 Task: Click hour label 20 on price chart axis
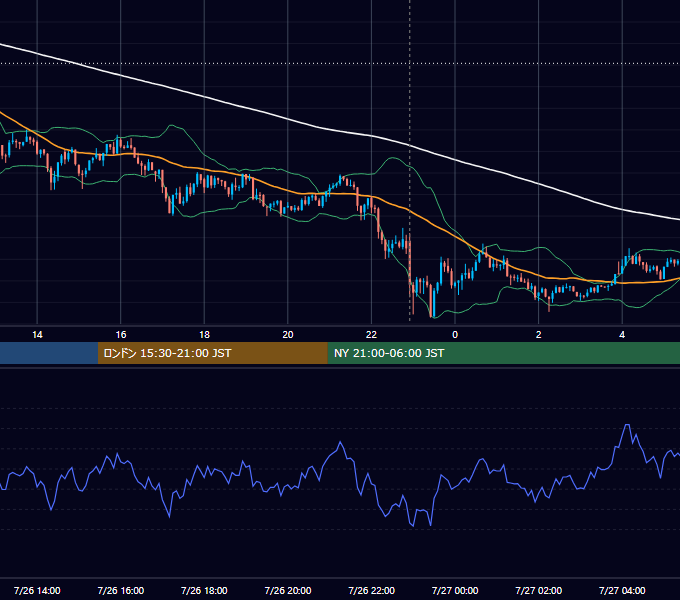click(x=288, y=335)
